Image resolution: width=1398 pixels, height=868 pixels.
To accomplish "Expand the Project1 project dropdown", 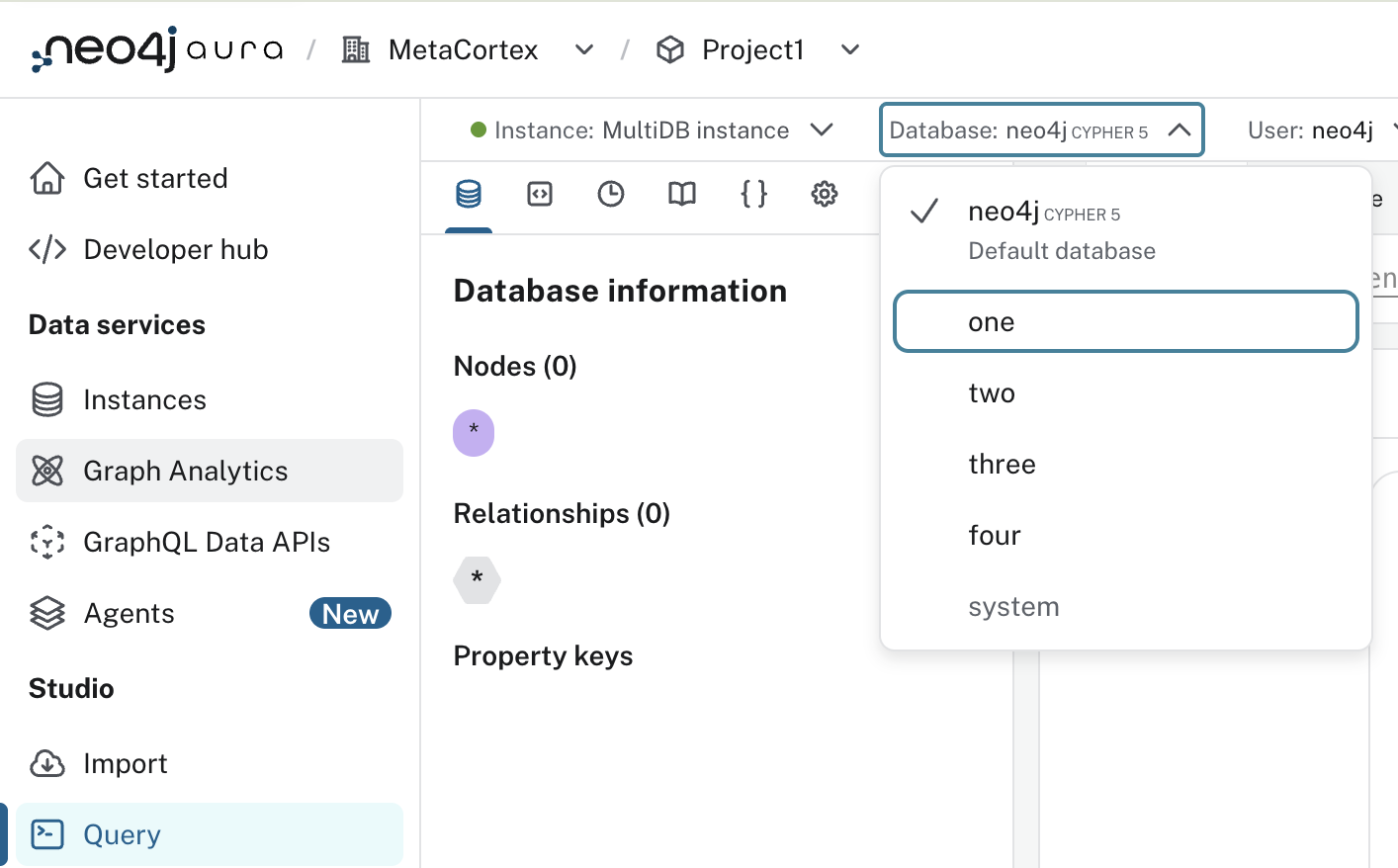I will coord(850,49).
